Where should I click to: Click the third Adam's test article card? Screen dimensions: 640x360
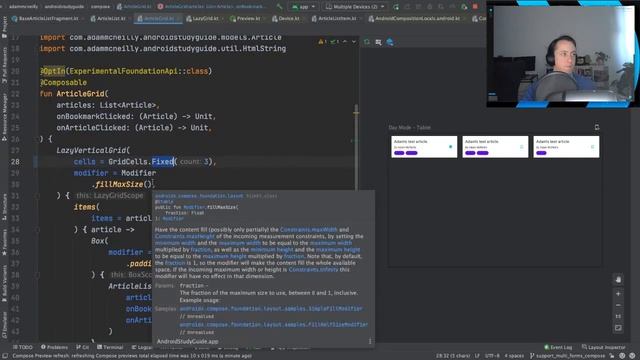point(566,147)
